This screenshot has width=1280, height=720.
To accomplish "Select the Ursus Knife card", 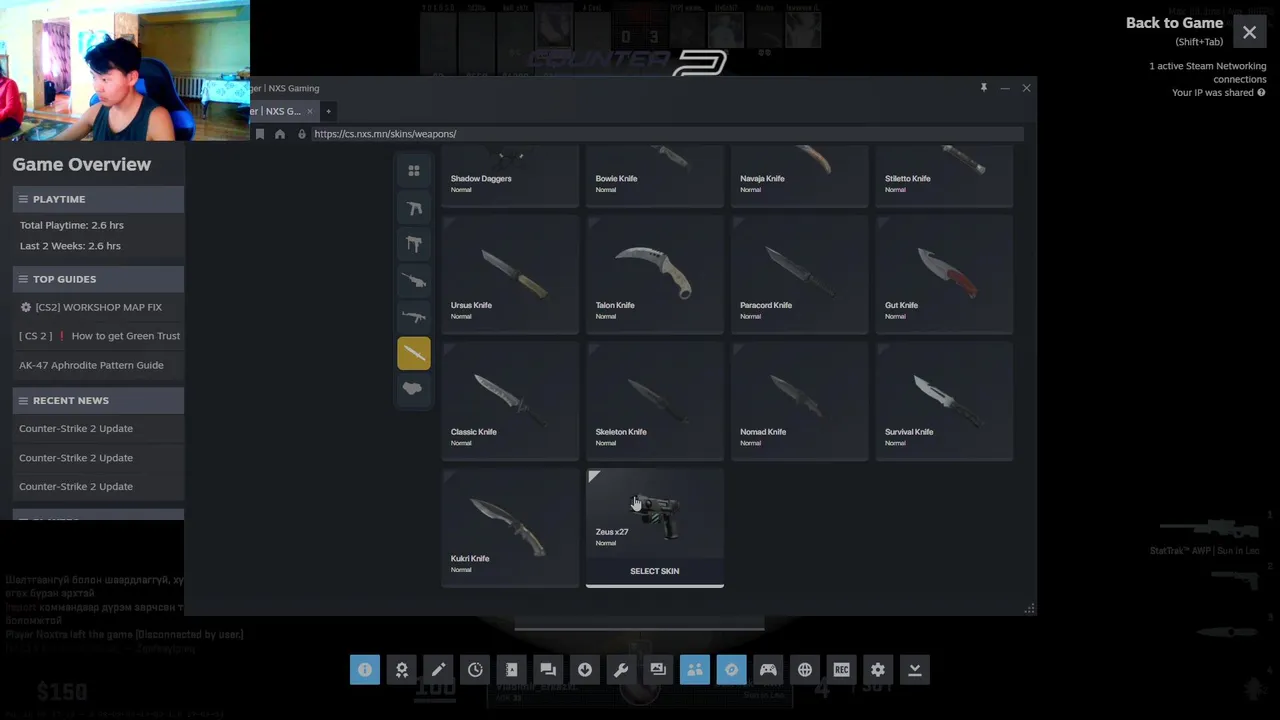I will point(510,274).
